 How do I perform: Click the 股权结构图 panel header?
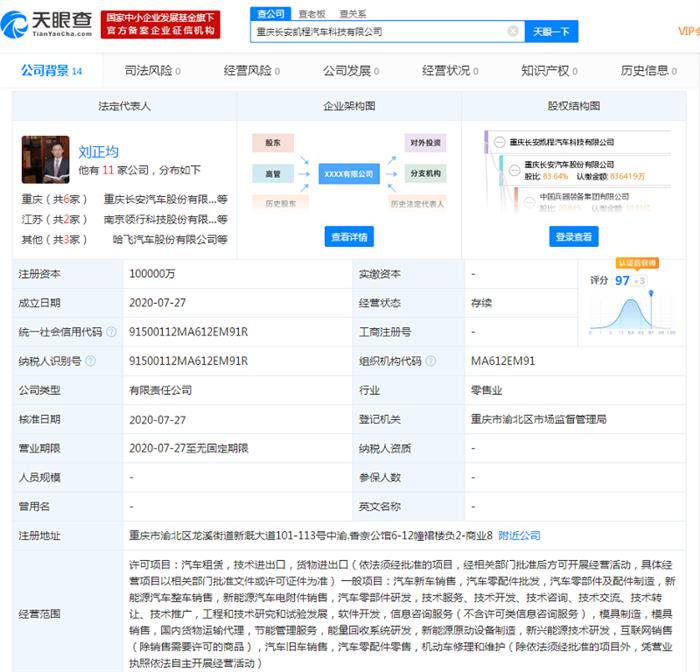(574, 106)
